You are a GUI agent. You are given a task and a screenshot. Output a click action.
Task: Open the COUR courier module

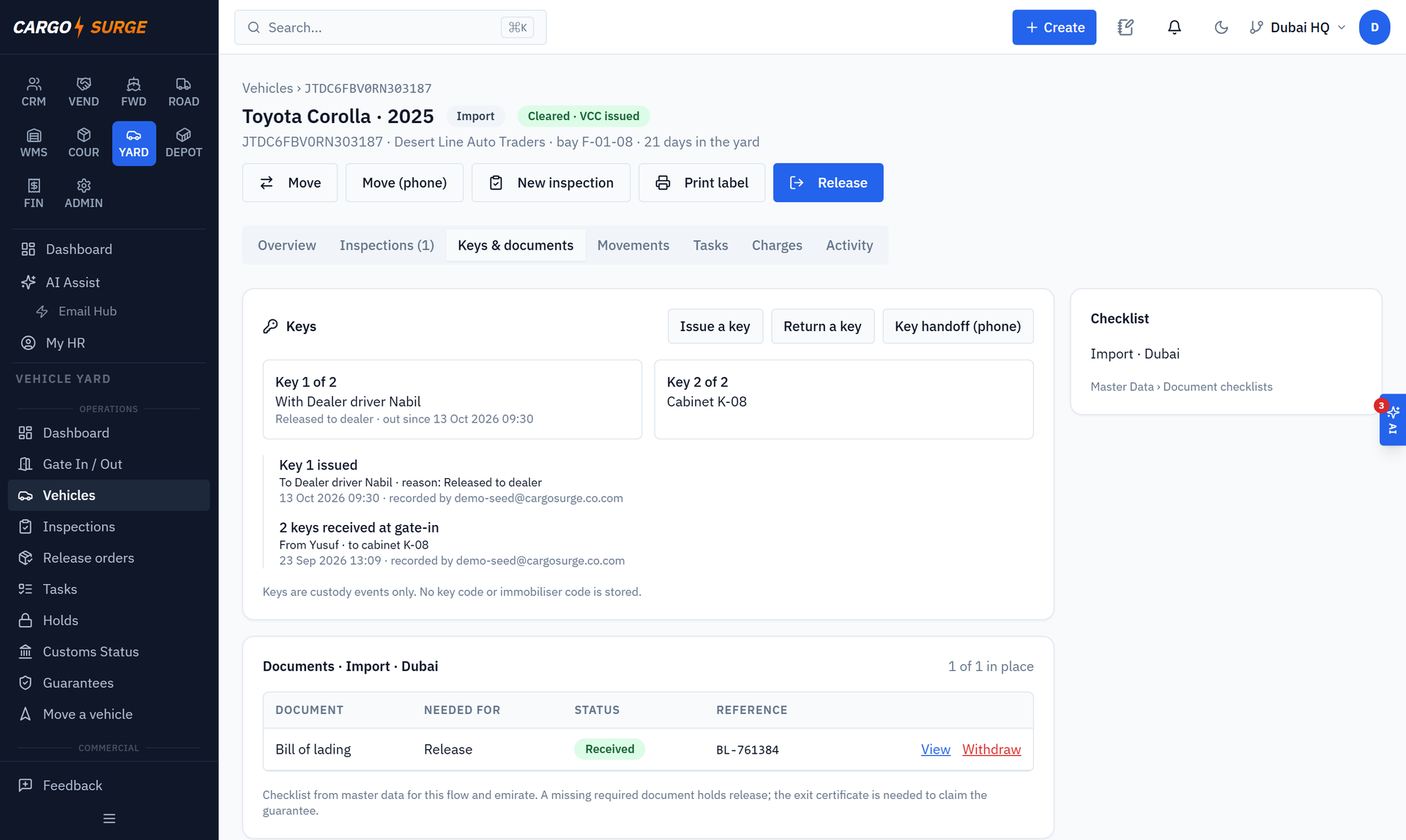[x=83, y=143]
